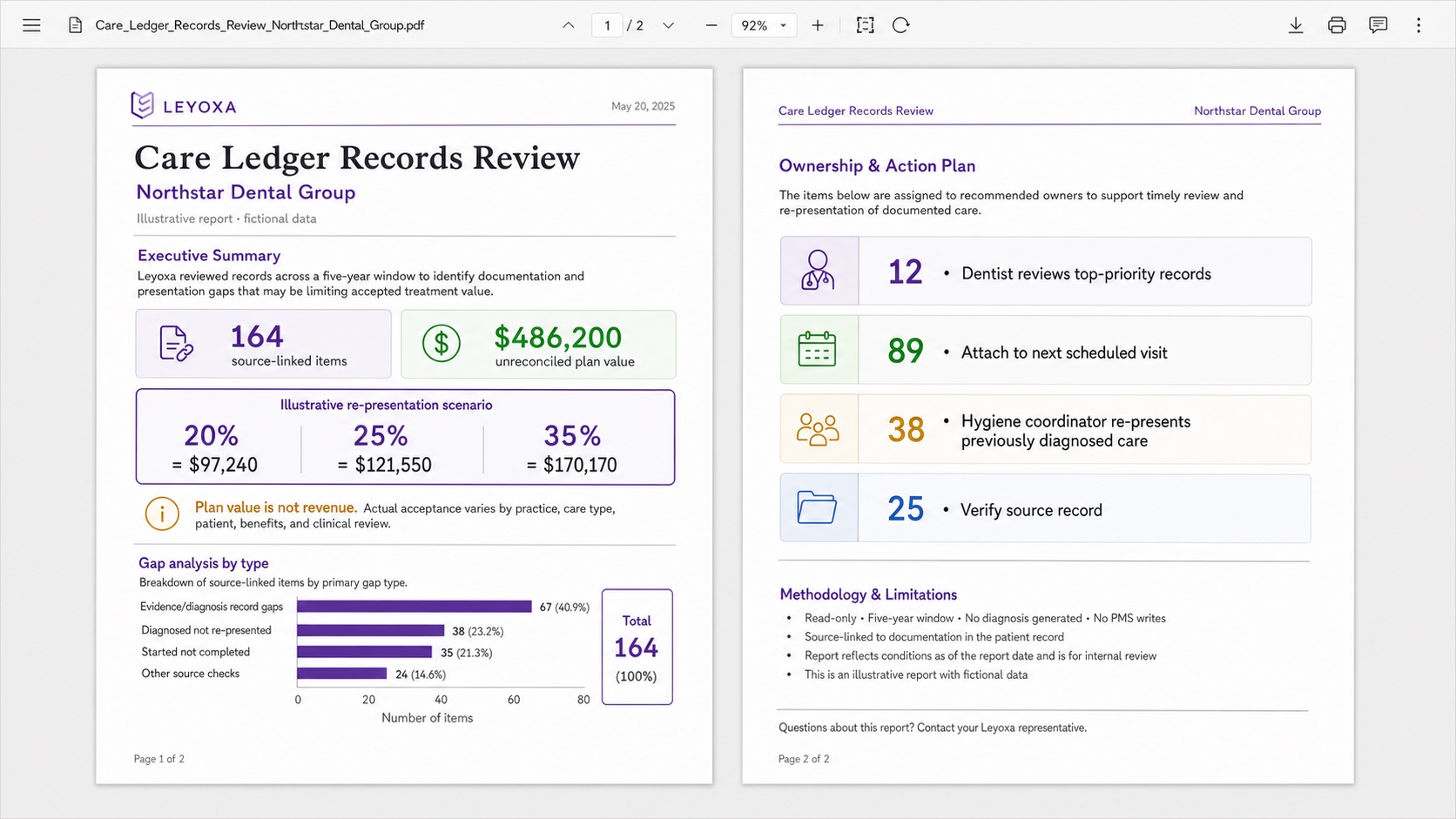1456x819 pixels.
Task: Click 'Page 2 of 2' footer
Action: (x=804, y=759)
